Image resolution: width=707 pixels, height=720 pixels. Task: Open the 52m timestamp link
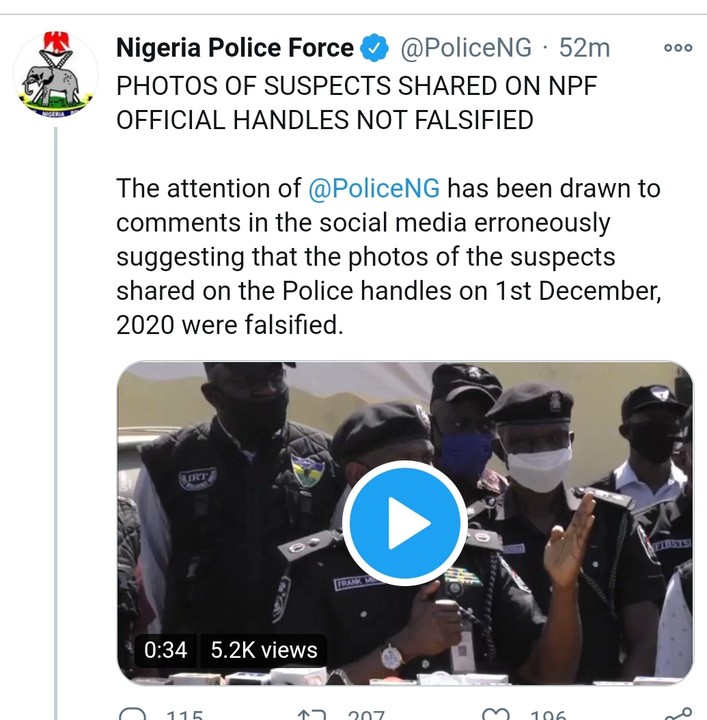(582, 48)
